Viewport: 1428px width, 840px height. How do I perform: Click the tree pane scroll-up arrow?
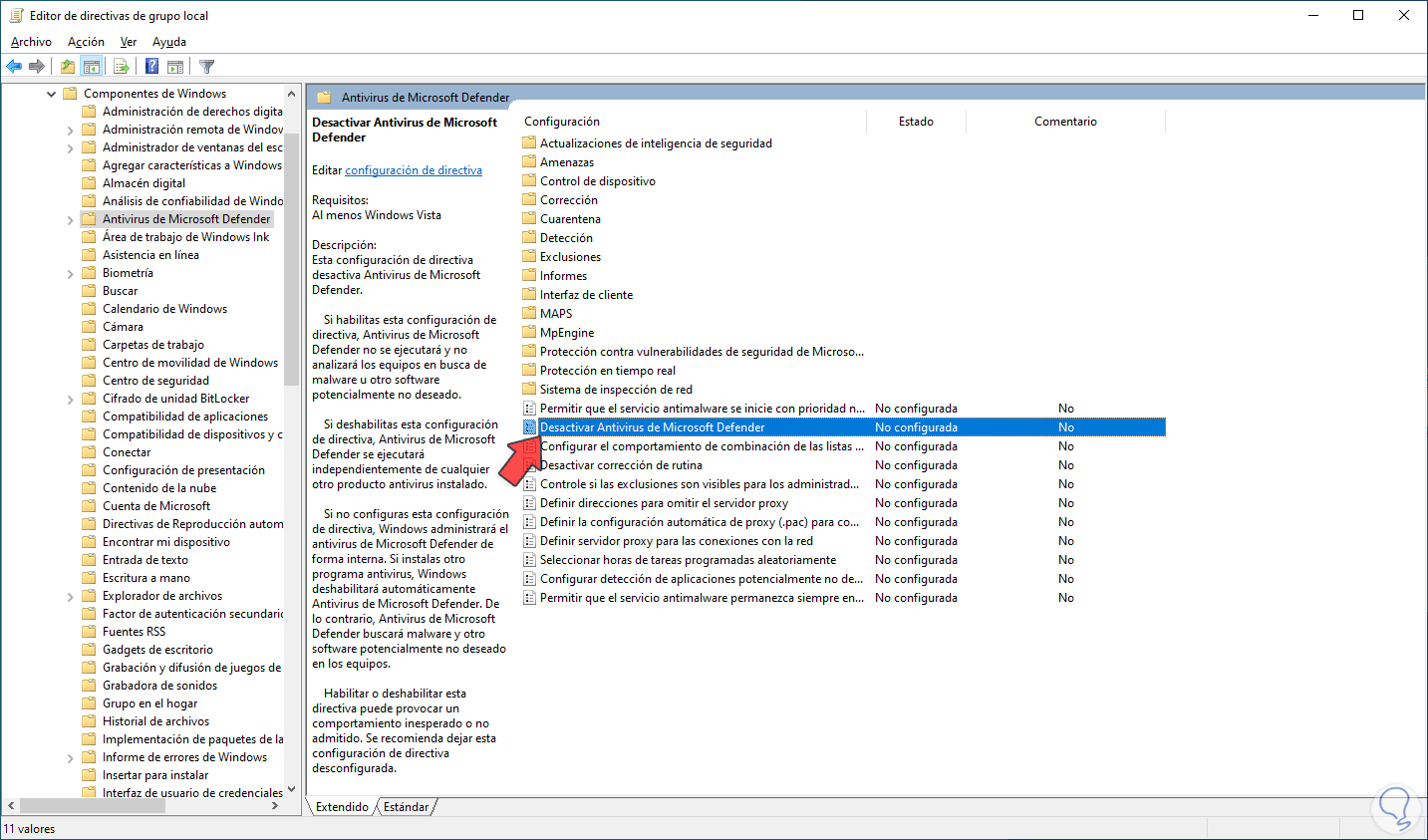(x=292, y=93)
